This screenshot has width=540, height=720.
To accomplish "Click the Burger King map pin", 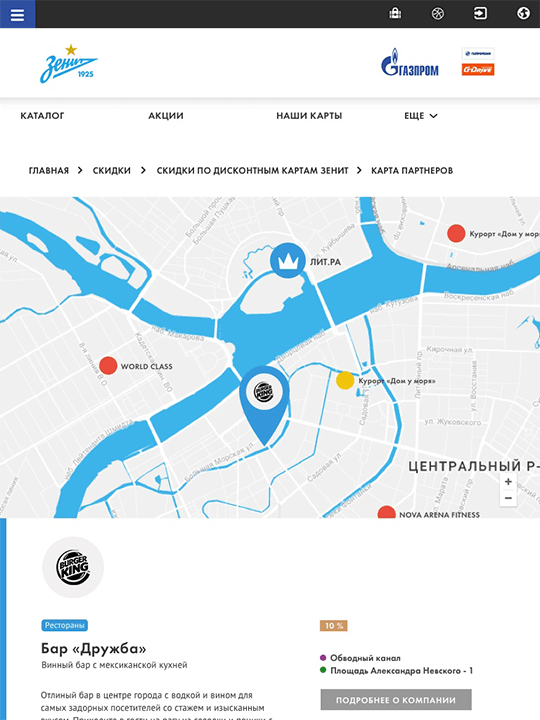I will point(264,404).
